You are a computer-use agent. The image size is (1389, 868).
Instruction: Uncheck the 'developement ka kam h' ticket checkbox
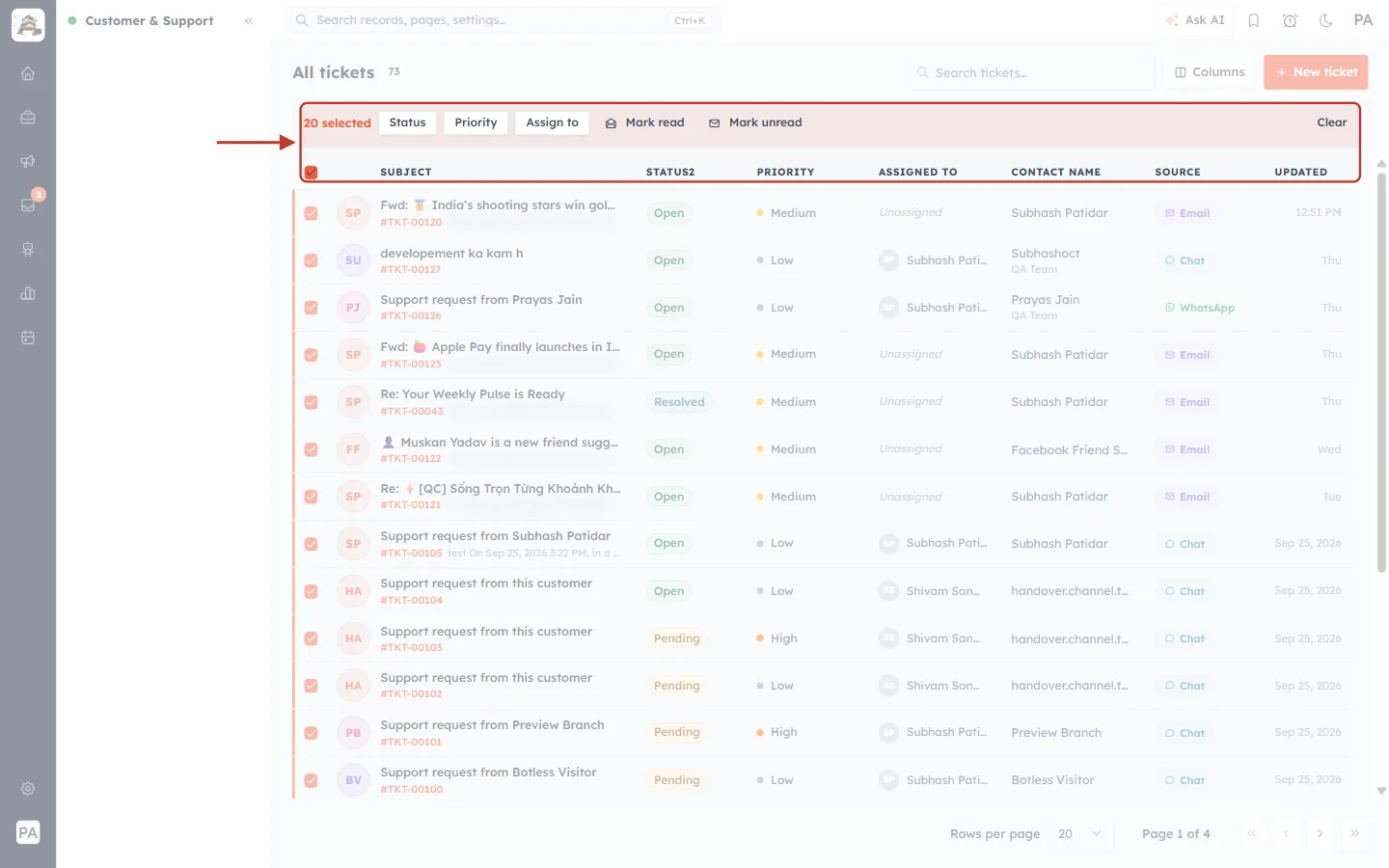311,260
